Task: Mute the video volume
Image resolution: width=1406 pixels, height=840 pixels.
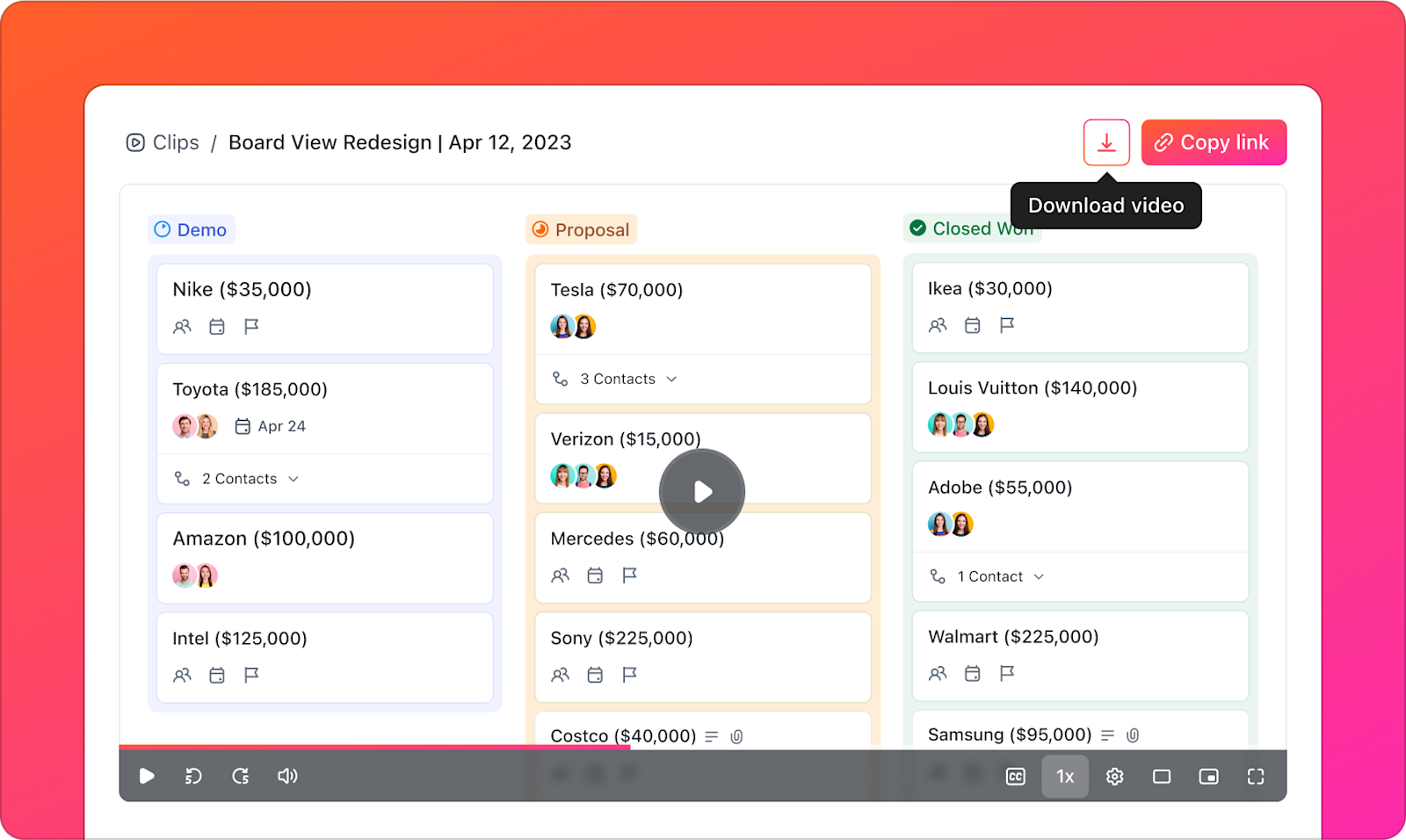Action: point(287,776)
